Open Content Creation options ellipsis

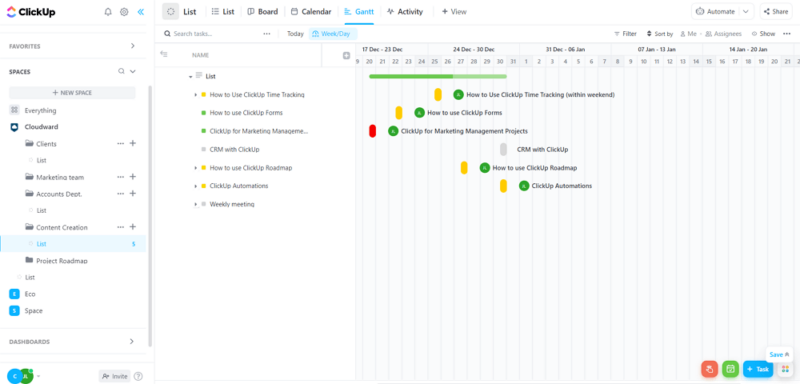point(120,227)
